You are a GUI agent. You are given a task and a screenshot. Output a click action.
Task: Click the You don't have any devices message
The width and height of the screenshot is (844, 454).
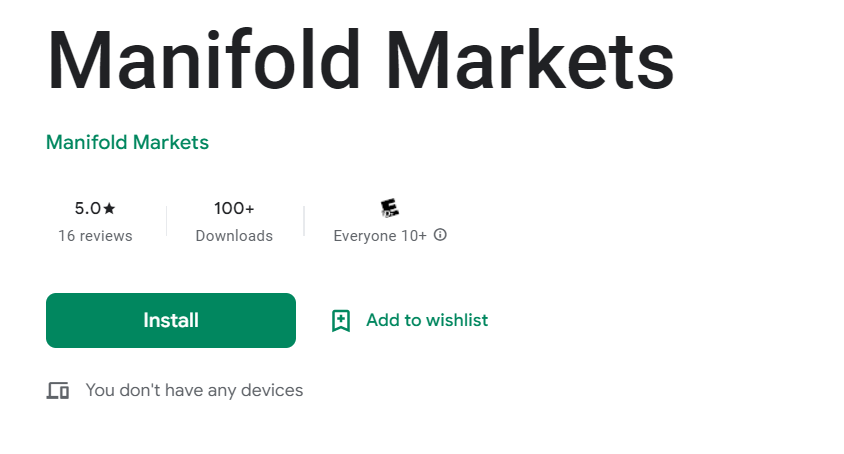click(x=194, y=390)
